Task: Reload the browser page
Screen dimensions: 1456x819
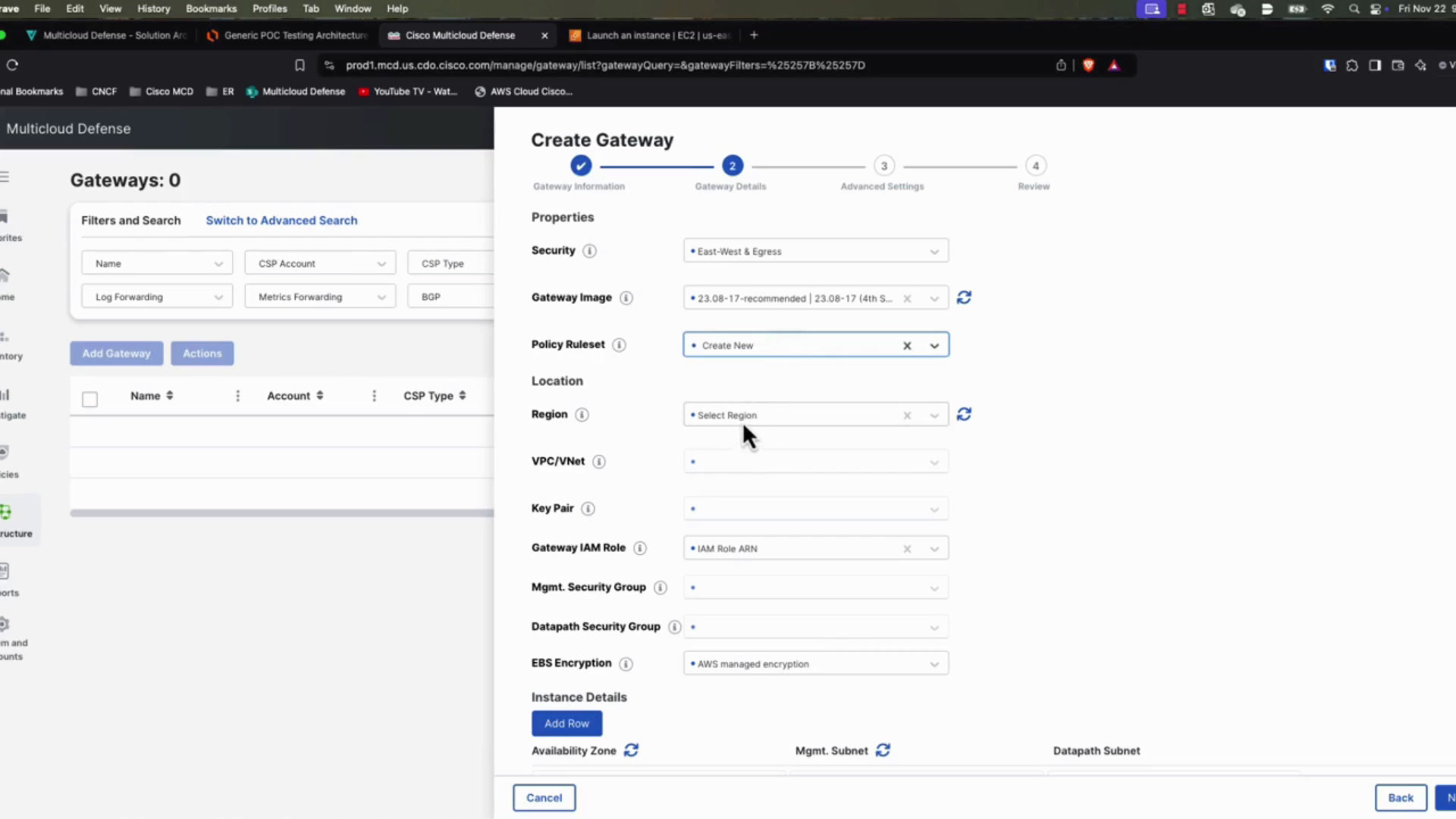Action: pos(12,65)
